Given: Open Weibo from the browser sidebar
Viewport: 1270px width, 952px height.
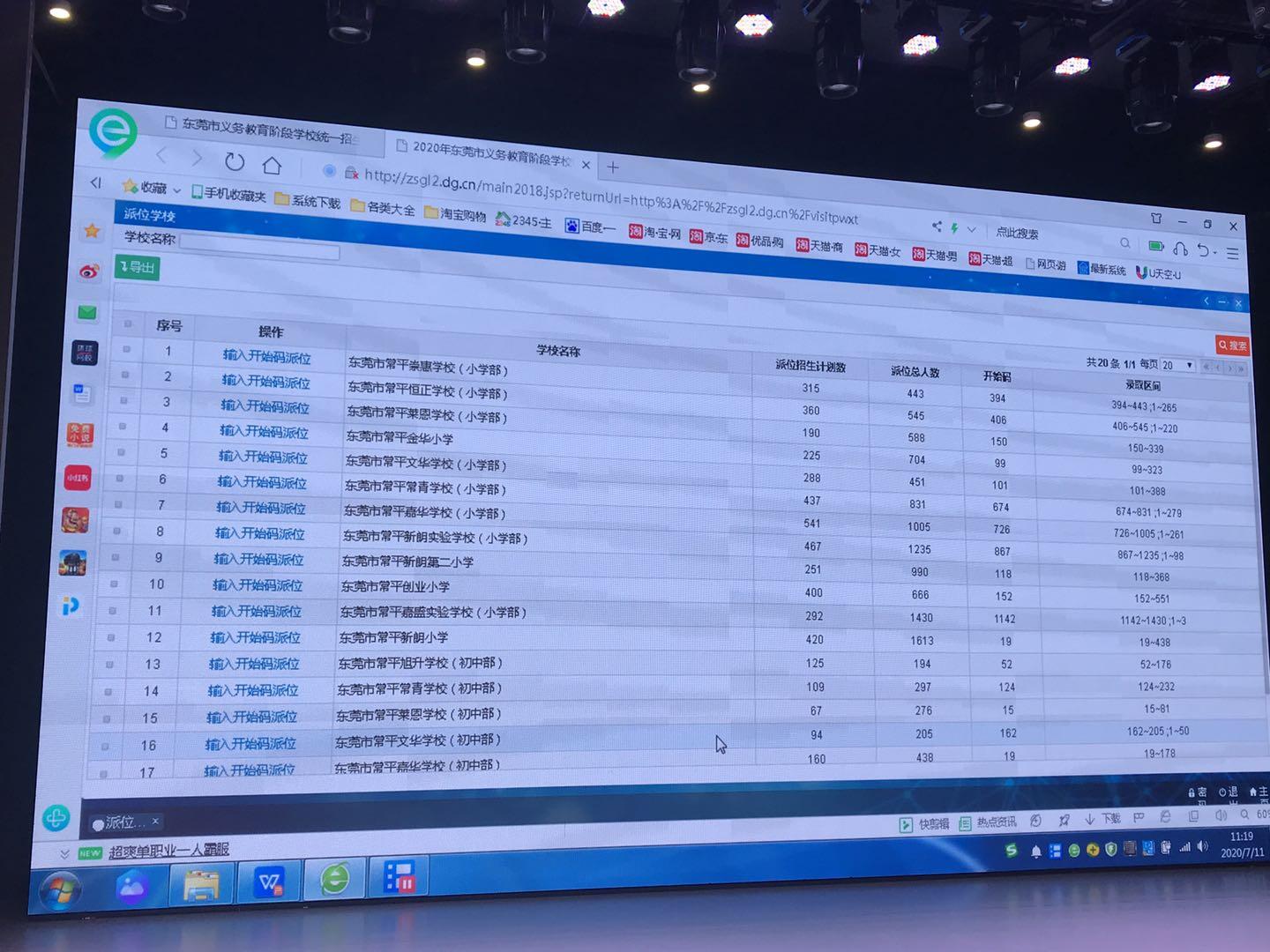Looking at the screenshot, I should coord(89,271).
